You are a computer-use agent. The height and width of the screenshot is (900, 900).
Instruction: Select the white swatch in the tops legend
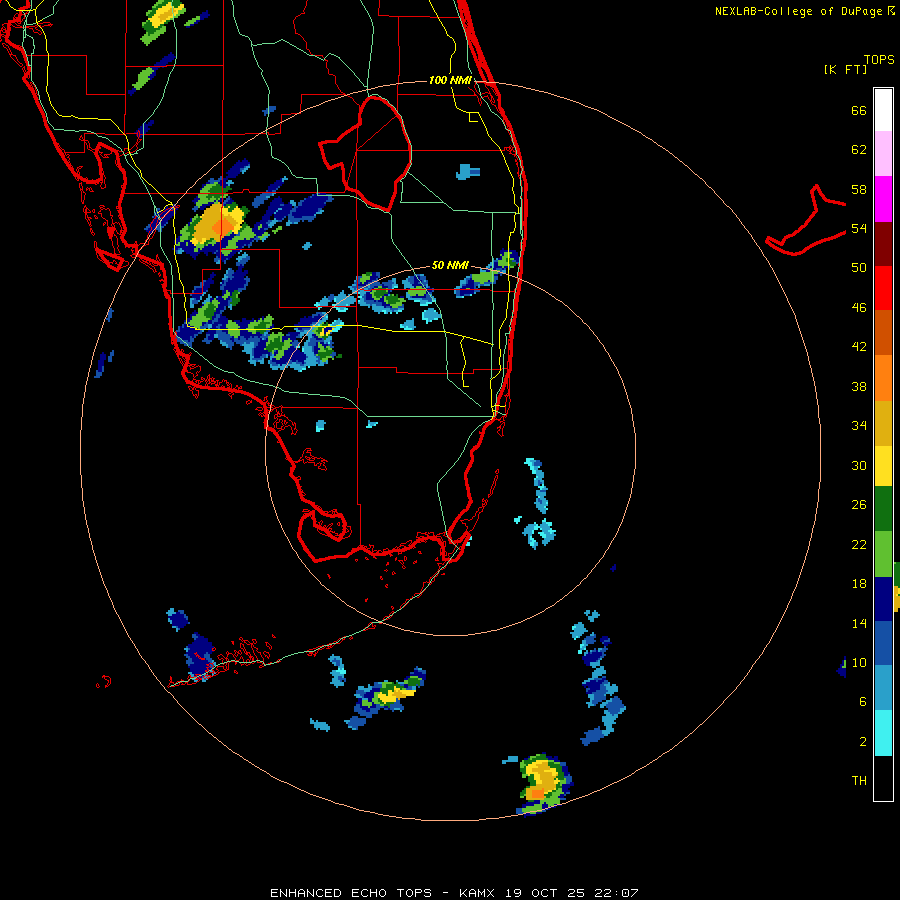point(883,110)
